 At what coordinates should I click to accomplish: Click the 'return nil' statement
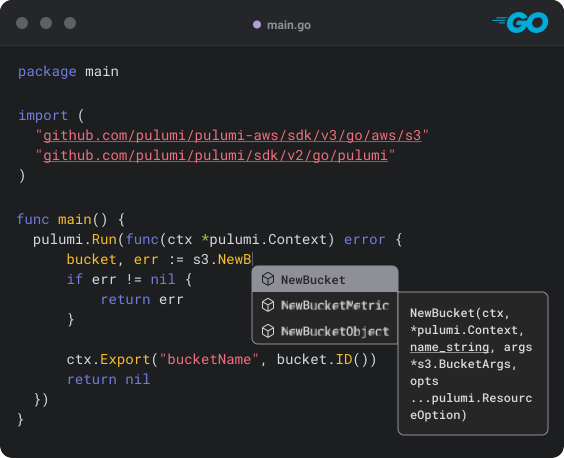click(108, 380)
